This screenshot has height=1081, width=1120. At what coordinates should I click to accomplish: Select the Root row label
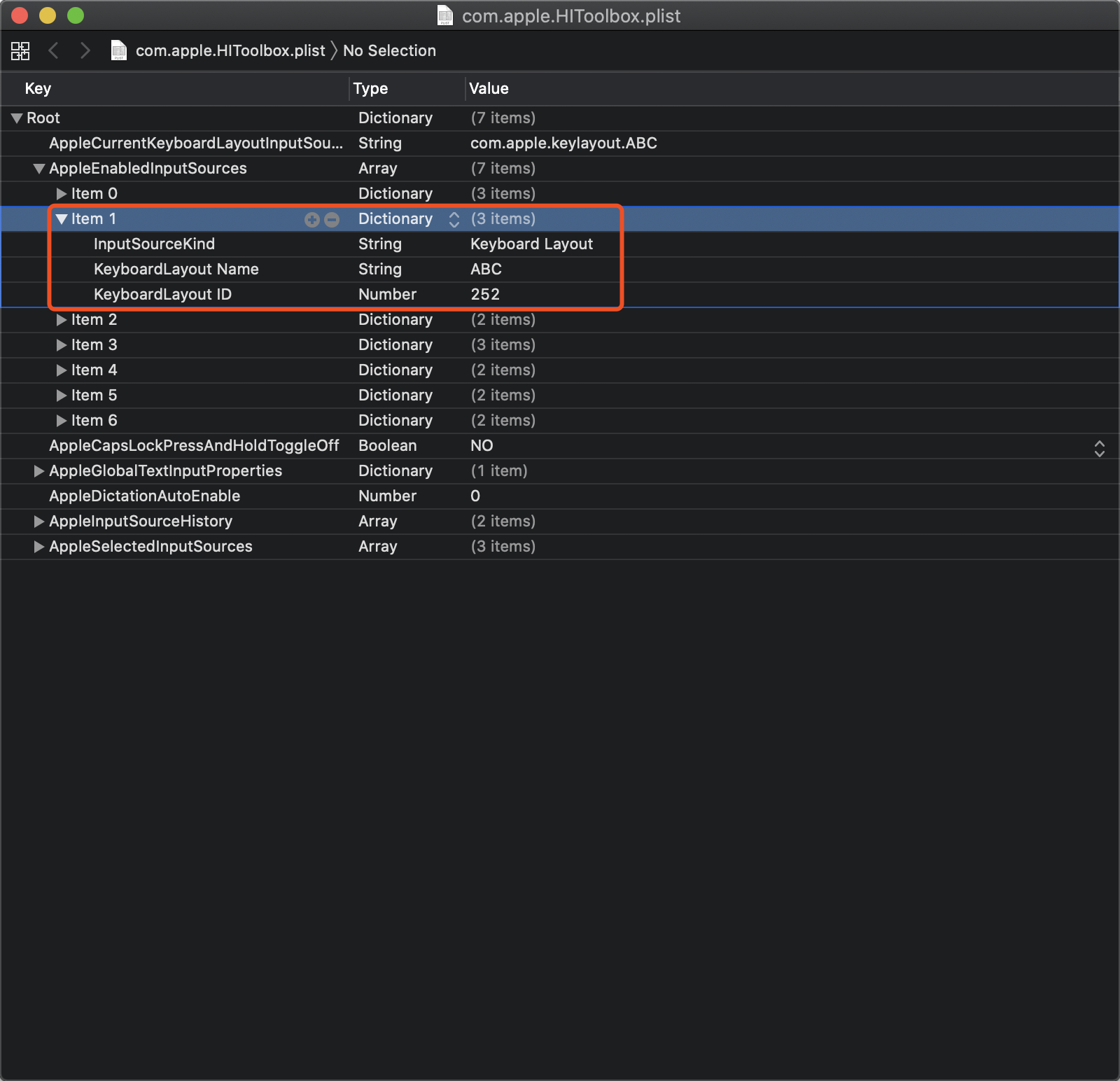click(x=43, y=118)
